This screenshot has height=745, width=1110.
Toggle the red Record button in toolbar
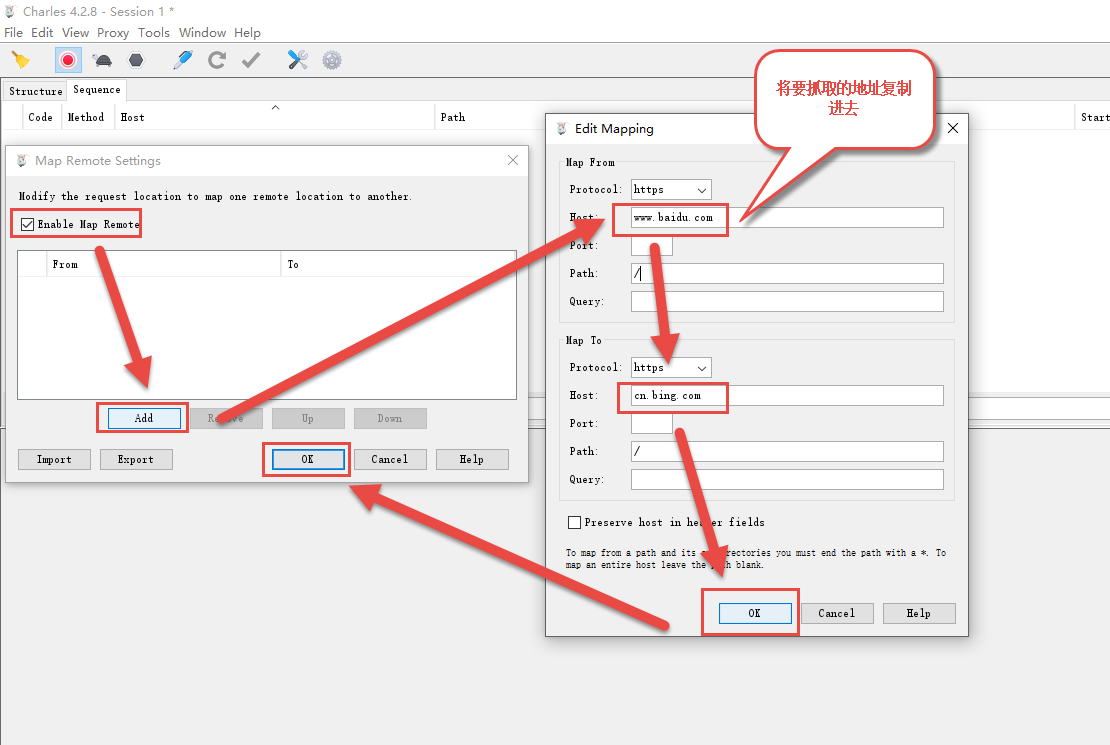(68, 60)
